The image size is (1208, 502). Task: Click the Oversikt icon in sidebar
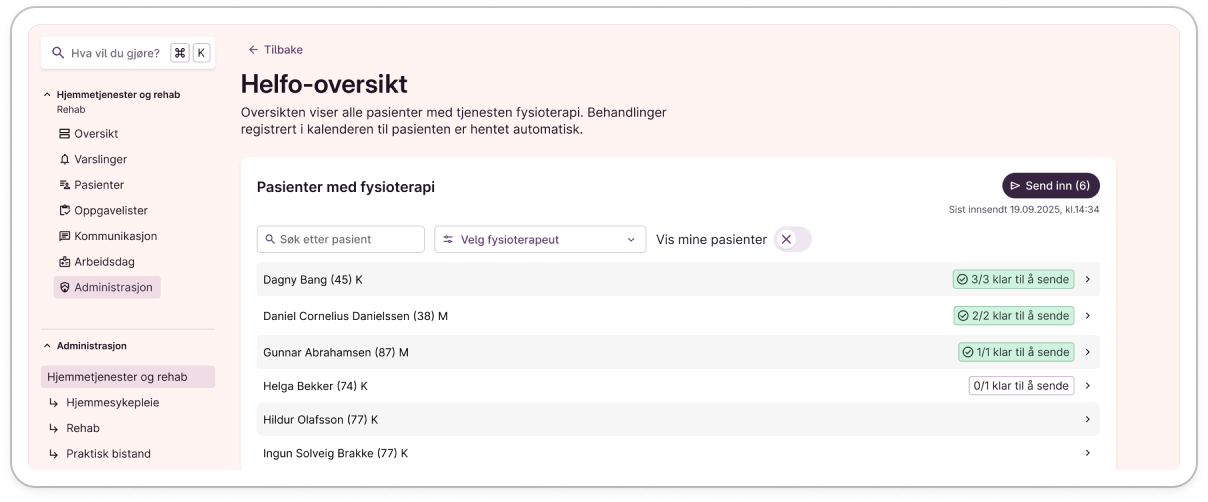click(65, 134)
